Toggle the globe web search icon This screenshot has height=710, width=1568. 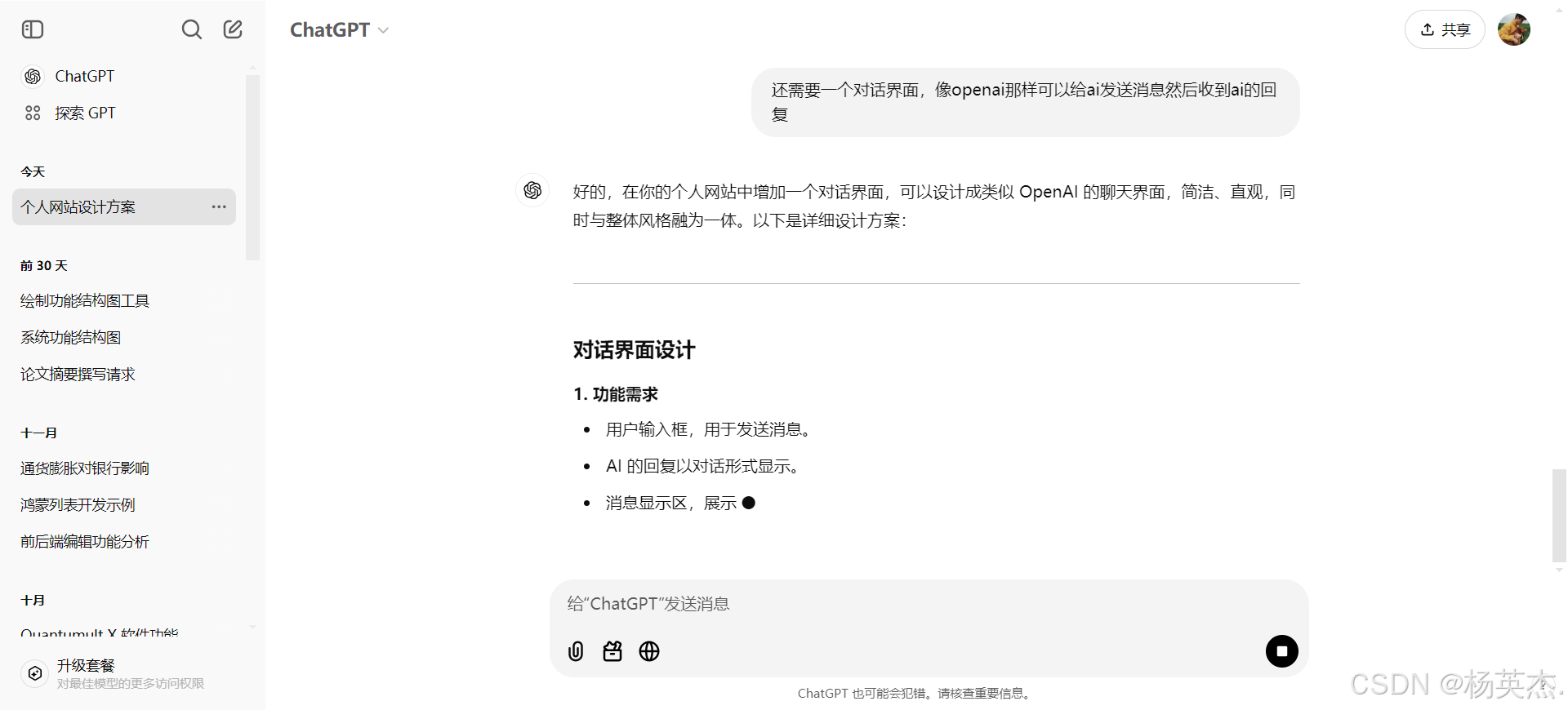point(649,651)
